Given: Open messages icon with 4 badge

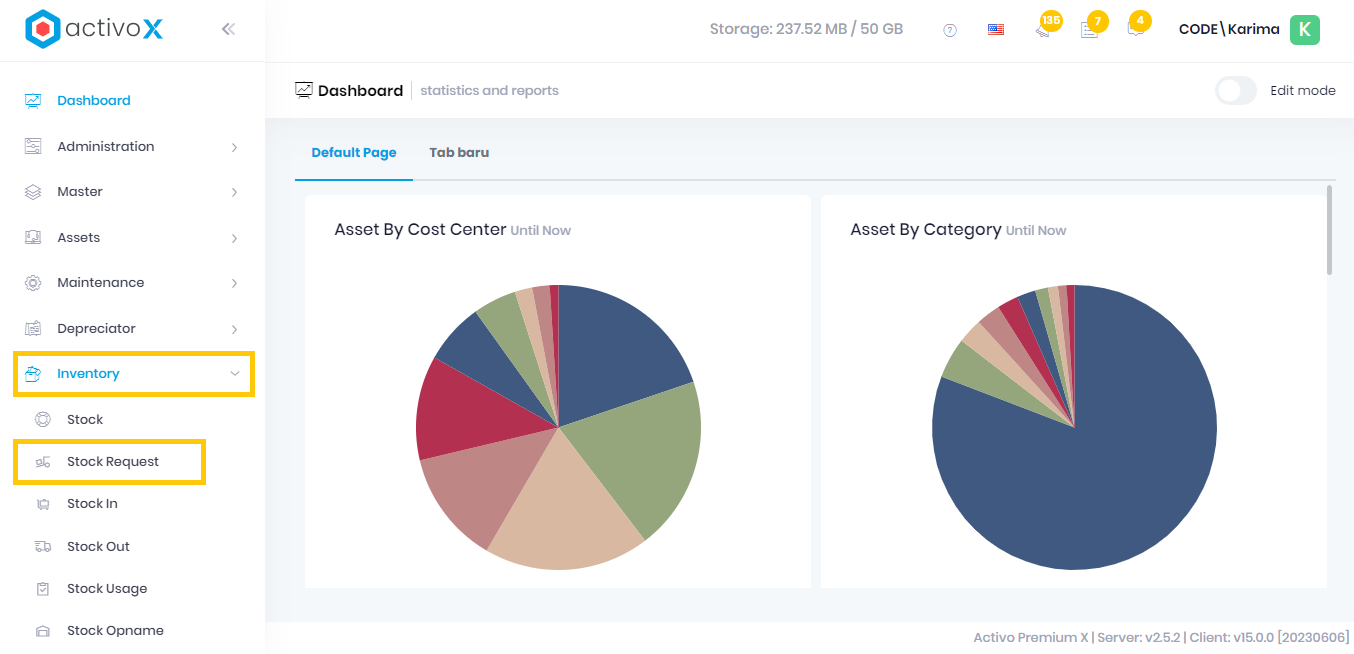Looking at the screenshot, I should 1135,28.
